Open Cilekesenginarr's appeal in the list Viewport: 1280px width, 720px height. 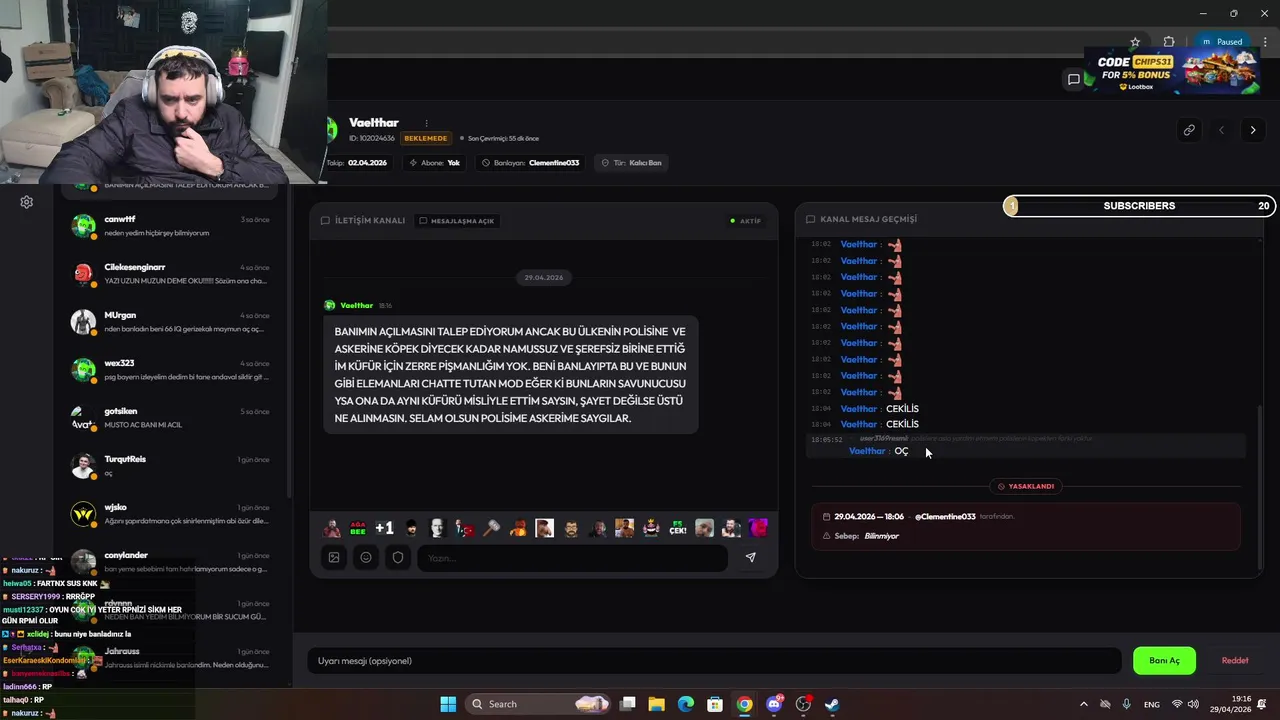pos(170,274)
